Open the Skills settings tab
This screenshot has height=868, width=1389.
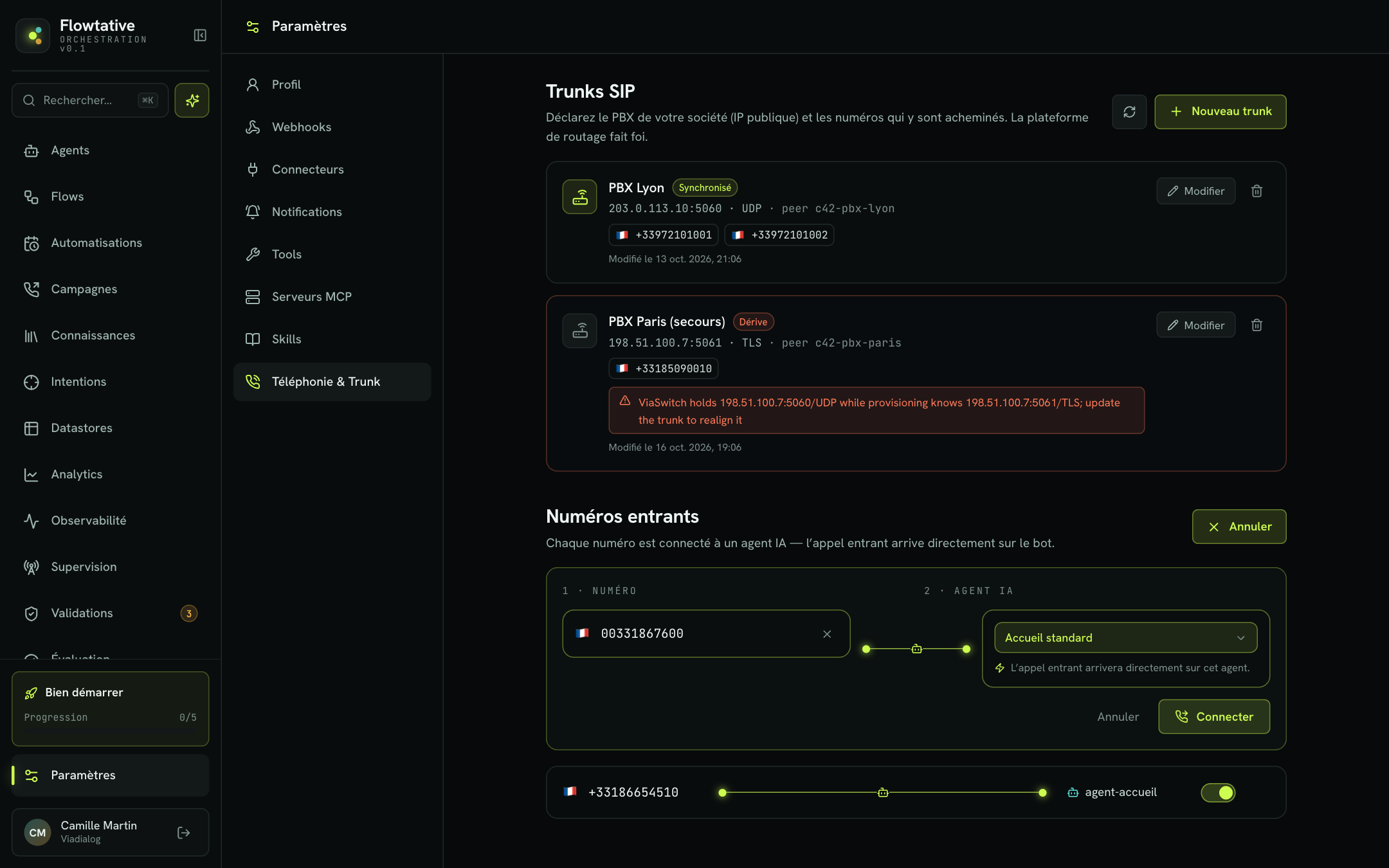332,339
